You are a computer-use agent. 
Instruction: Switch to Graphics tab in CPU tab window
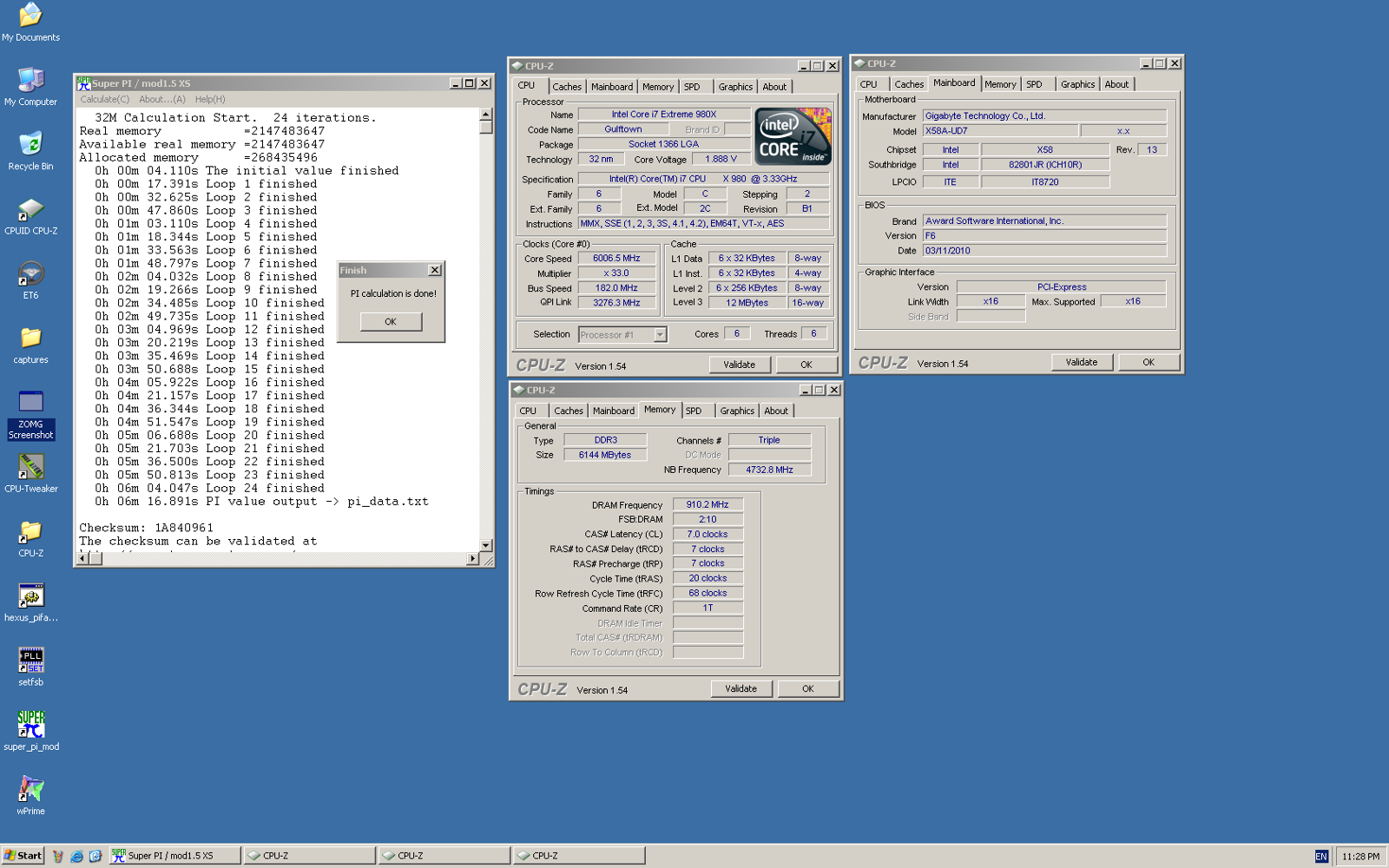tap(735, 87)
